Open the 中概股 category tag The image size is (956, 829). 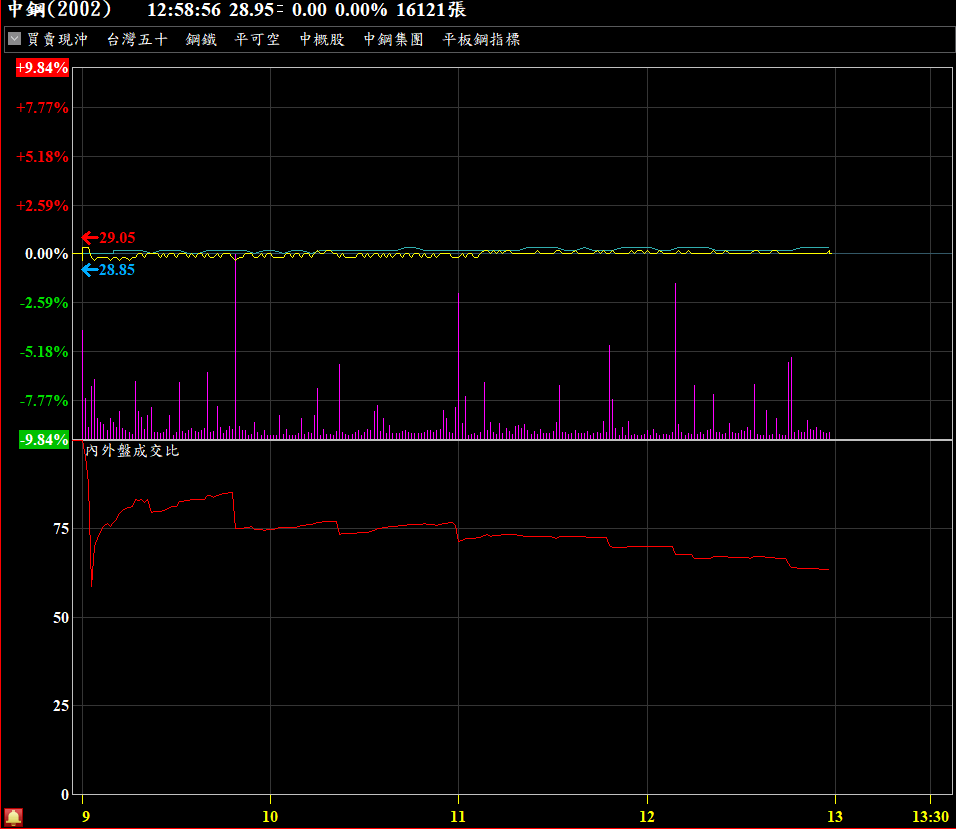pyautogui.click(x=322, y=40)
